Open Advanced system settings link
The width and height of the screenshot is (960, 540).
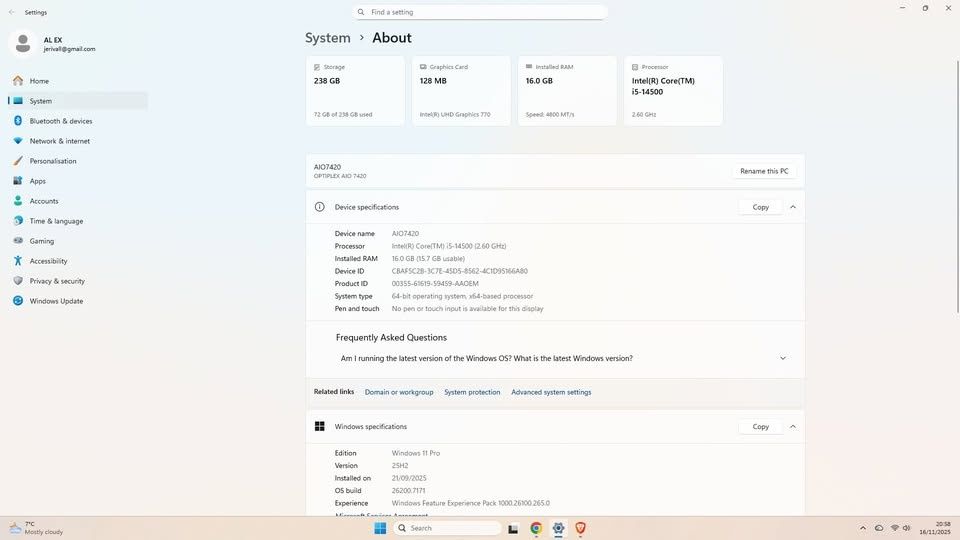(x=551, y=392)
